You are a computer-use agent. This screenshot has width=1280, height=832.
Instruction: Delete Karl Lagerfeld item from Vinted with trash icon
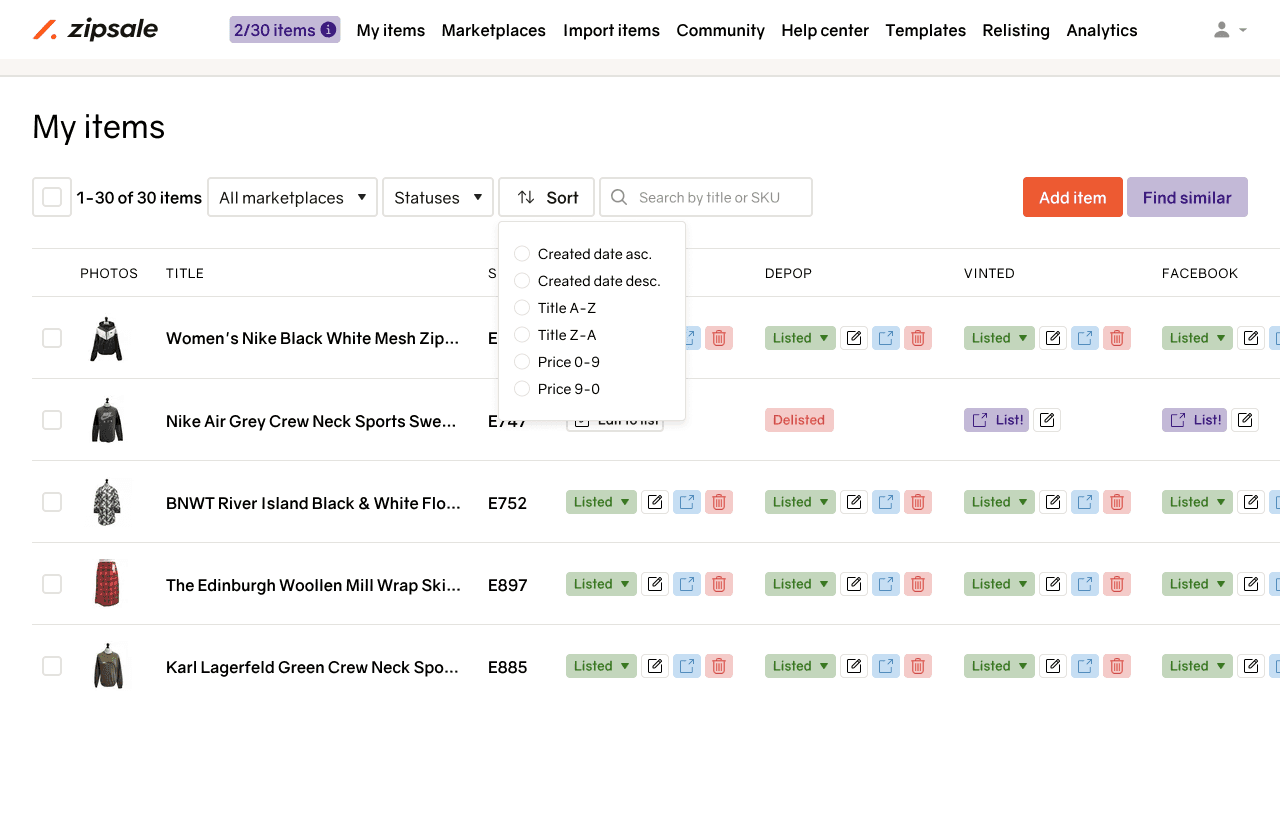pos(1117,666)
